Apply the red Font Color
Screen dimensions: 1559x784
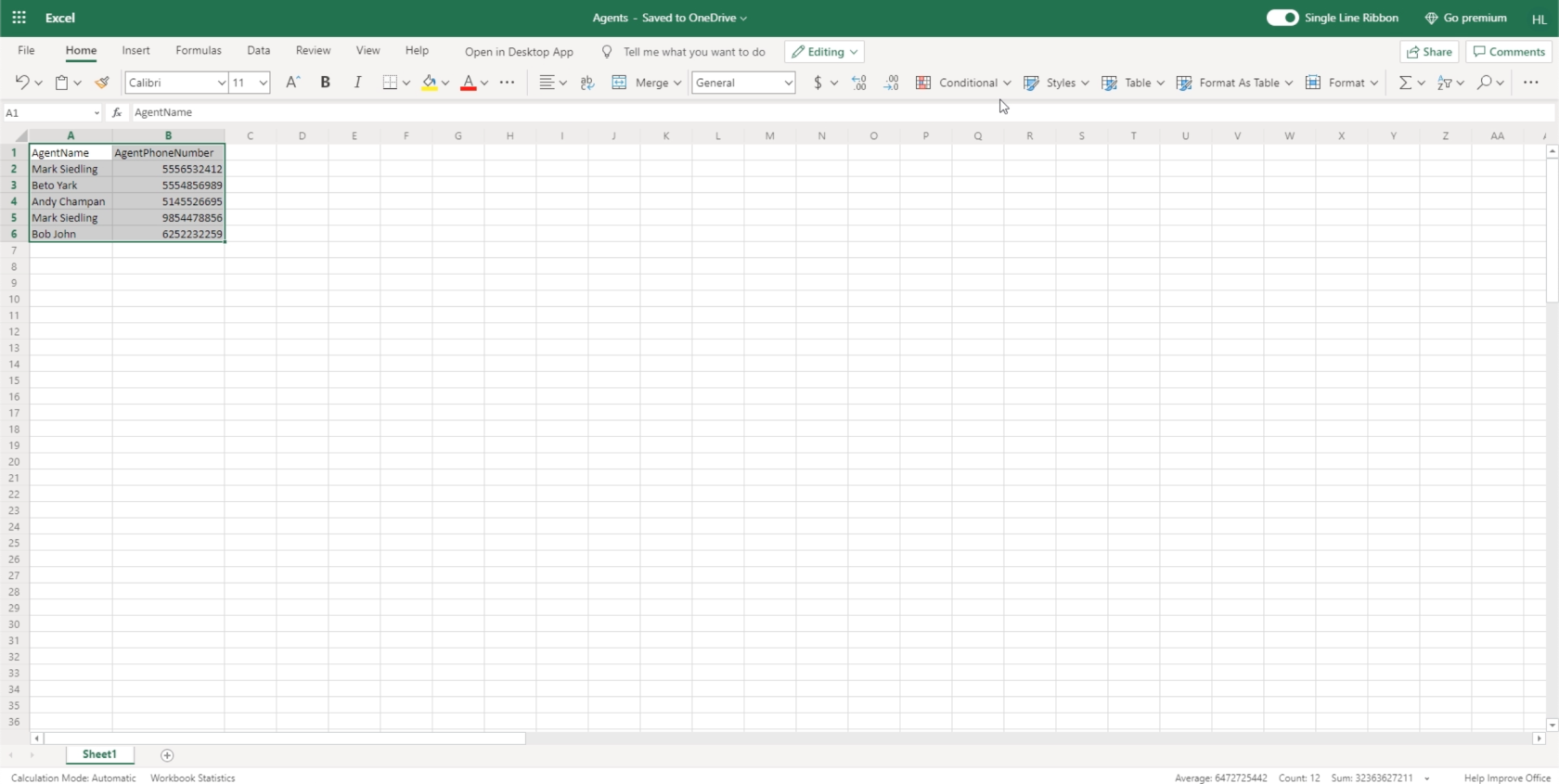468,83
